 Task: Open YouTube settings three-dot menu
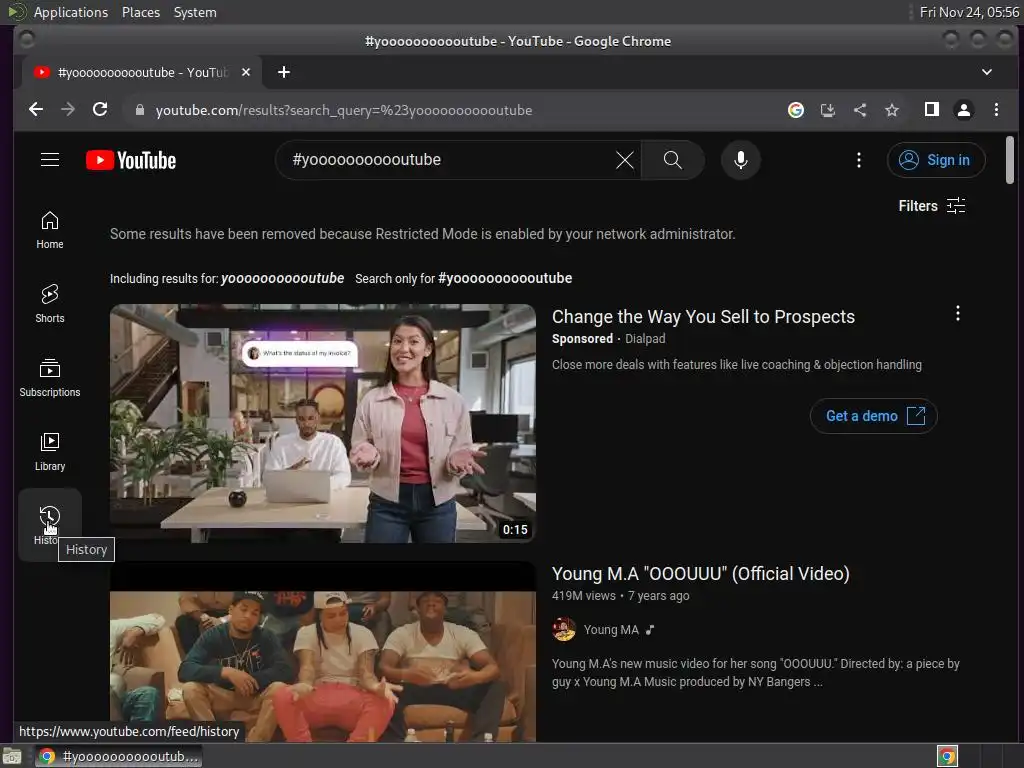859,160
